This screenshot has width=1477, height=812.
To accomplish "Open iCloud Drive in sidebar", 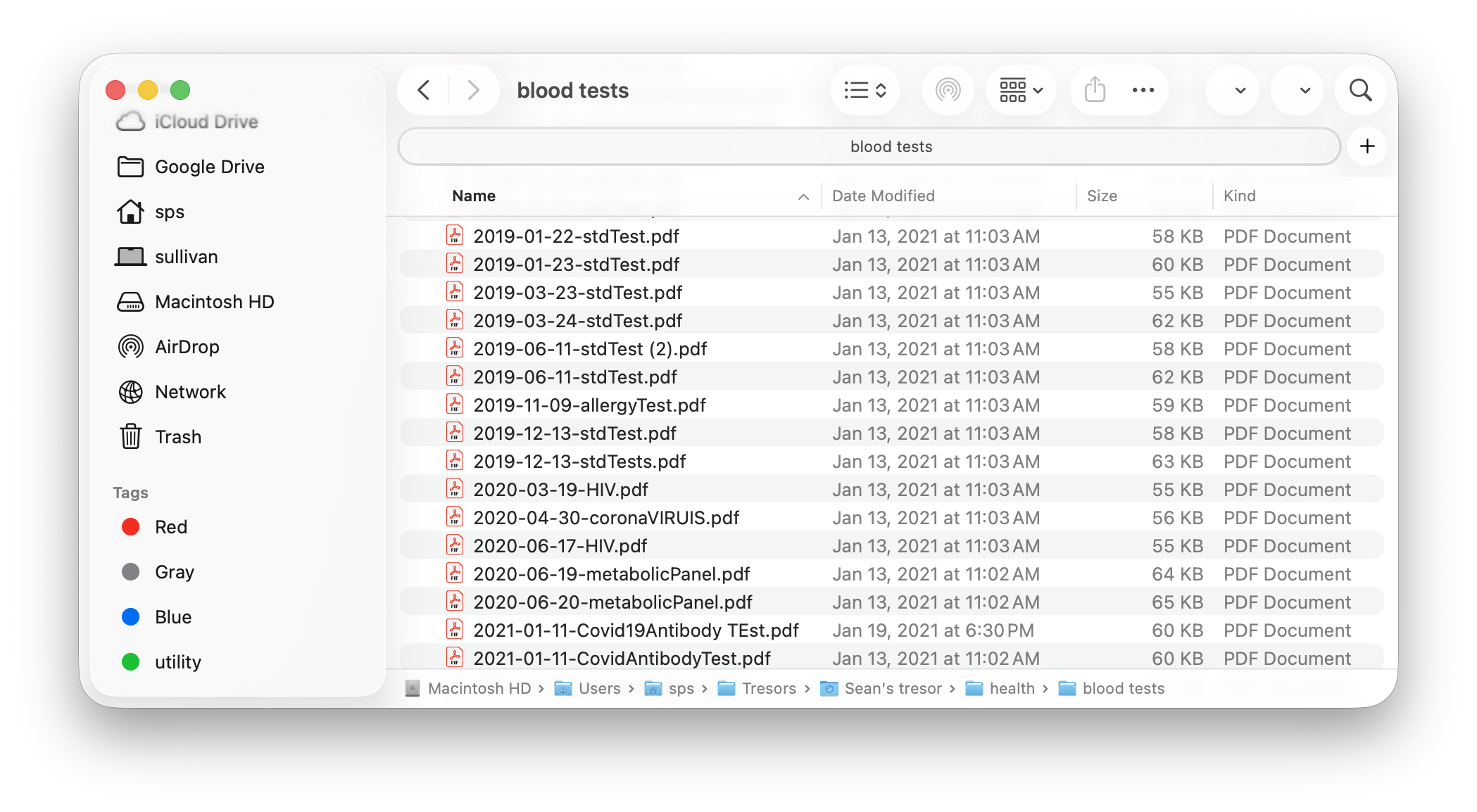I will point(187,122).
